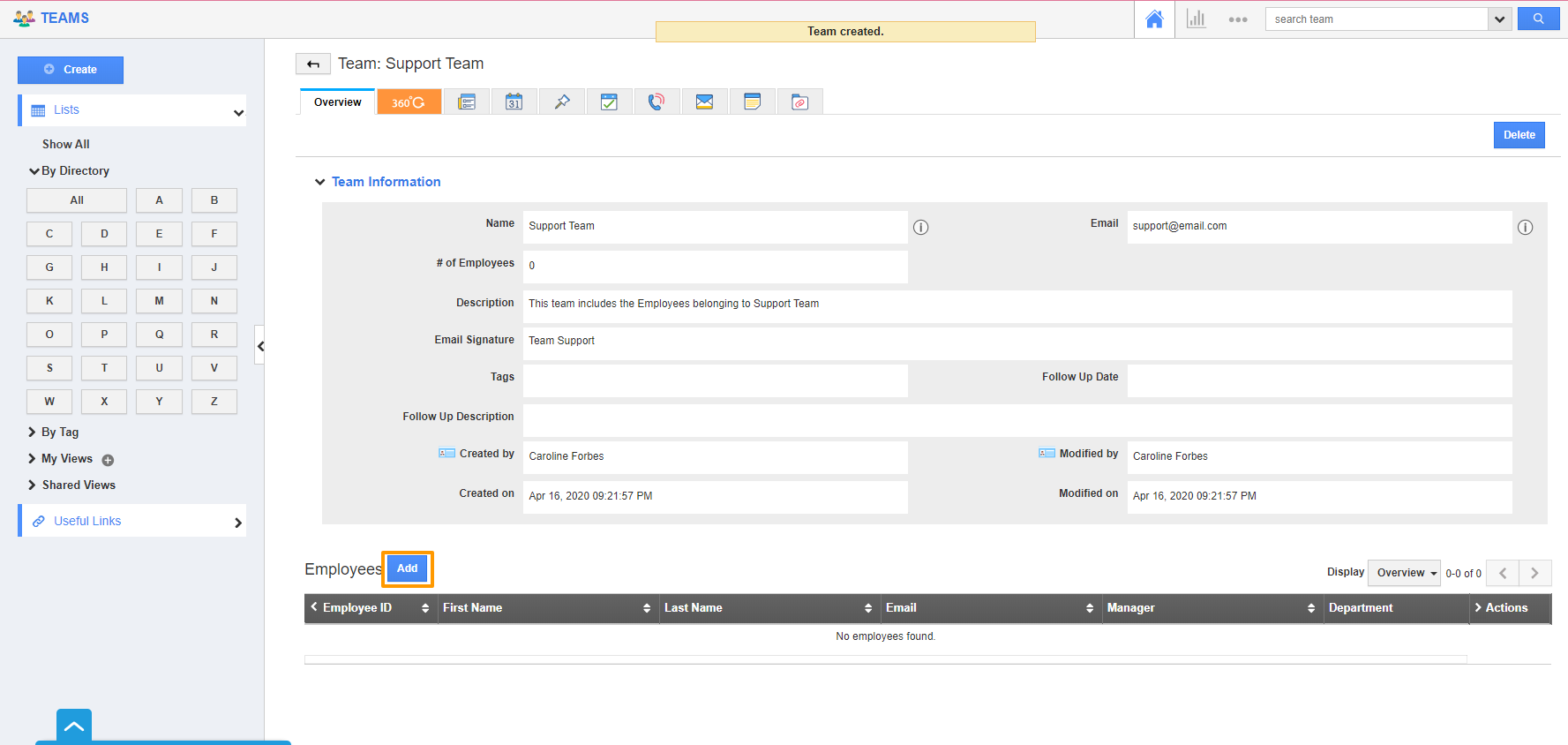Image resolution: width=1568 pixels, height=745 pixels.
Task: Switch to the 360° tab
Action: coord(409,102)
